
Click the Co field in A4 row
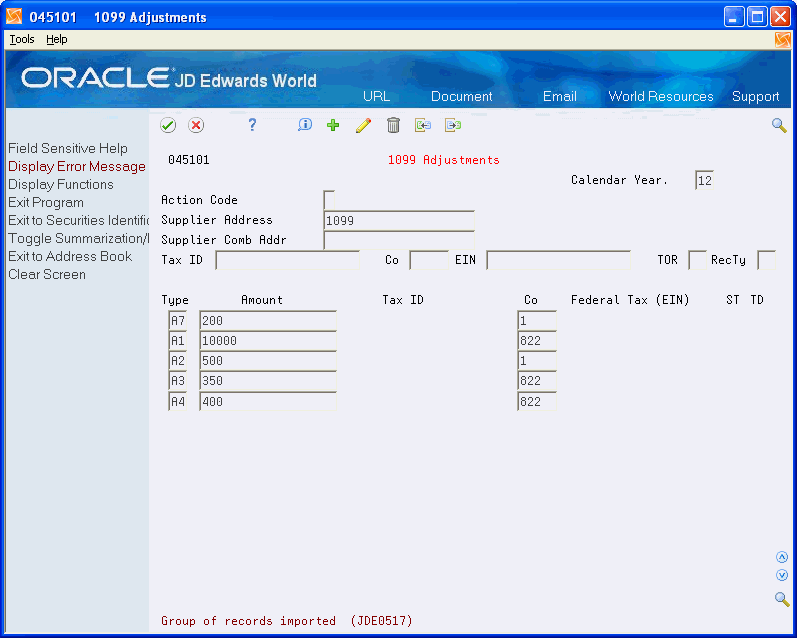[537, 402]
